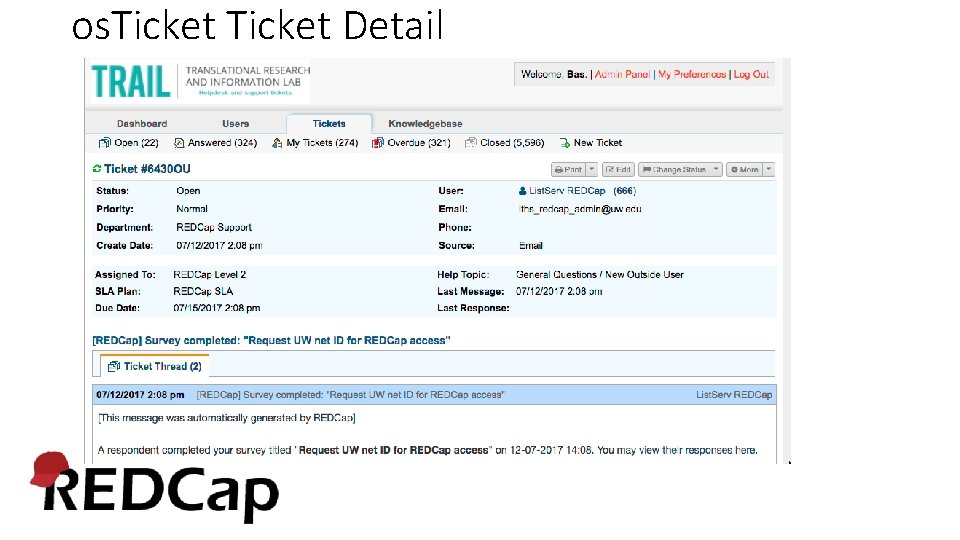Click the More button

pyautogui.click(x=744, y=170)
